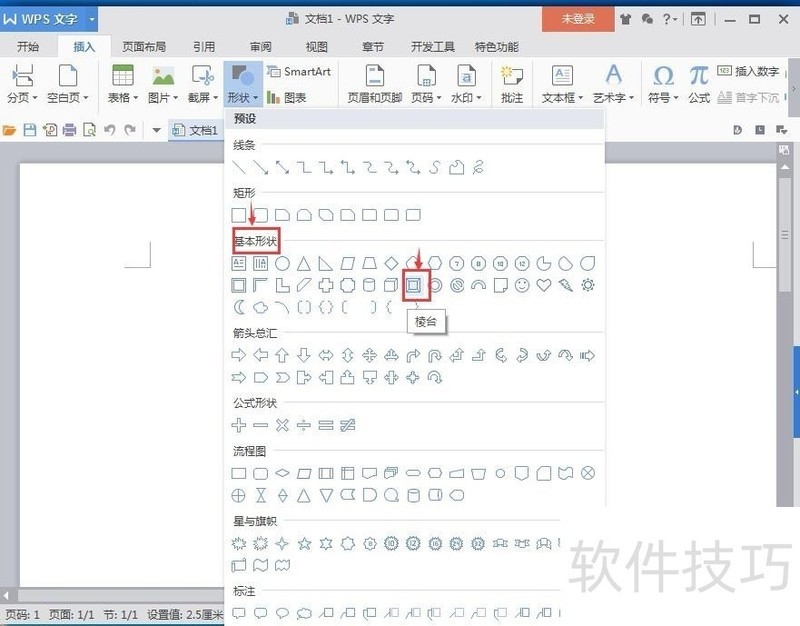
Task: Select the plus sign formula shape
Action: pos(239,425)
